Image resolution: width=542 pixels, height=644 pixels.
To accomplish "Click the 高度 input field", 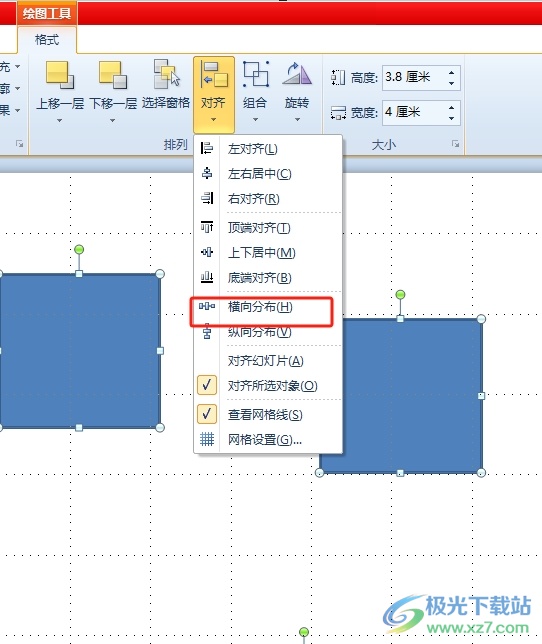I will pyautogui.click(x=413, y=77).
